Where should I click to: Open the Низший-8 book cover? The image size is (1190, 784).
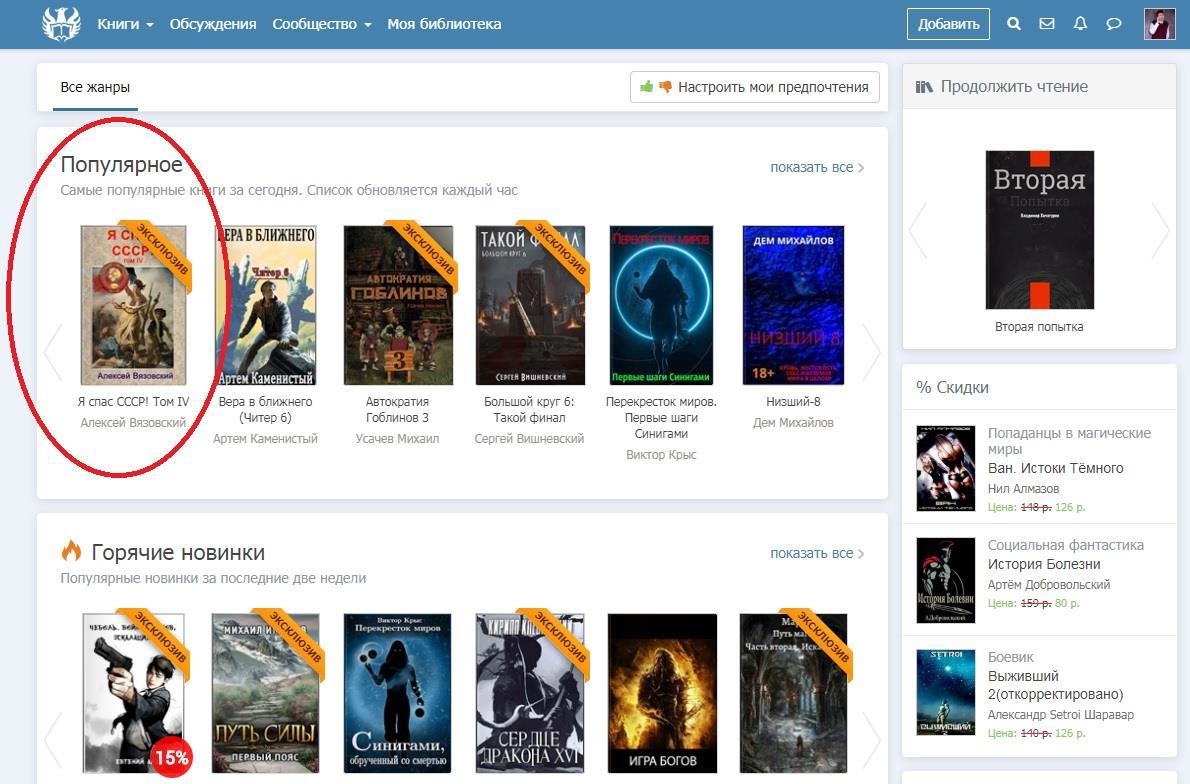tap(793, 305)
